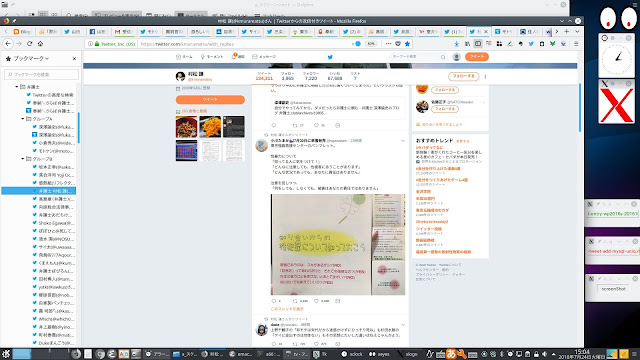The width and height of the screenshot is (640, 360).
Task: Open the Firefox home page icon
Action: pyautogui.click(x=40, y=44)
